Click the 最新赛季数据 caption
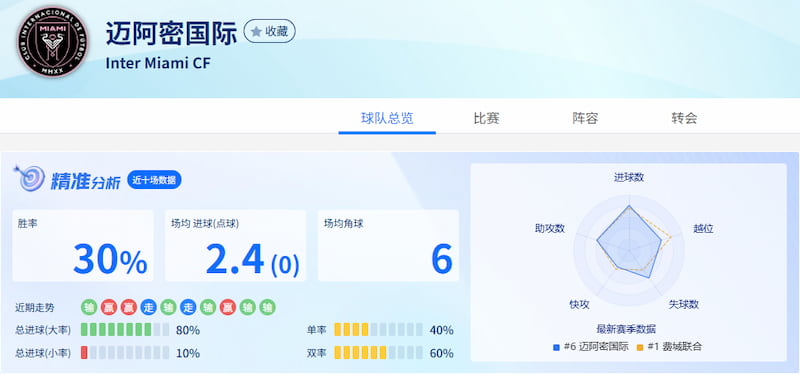 [626, 329]
